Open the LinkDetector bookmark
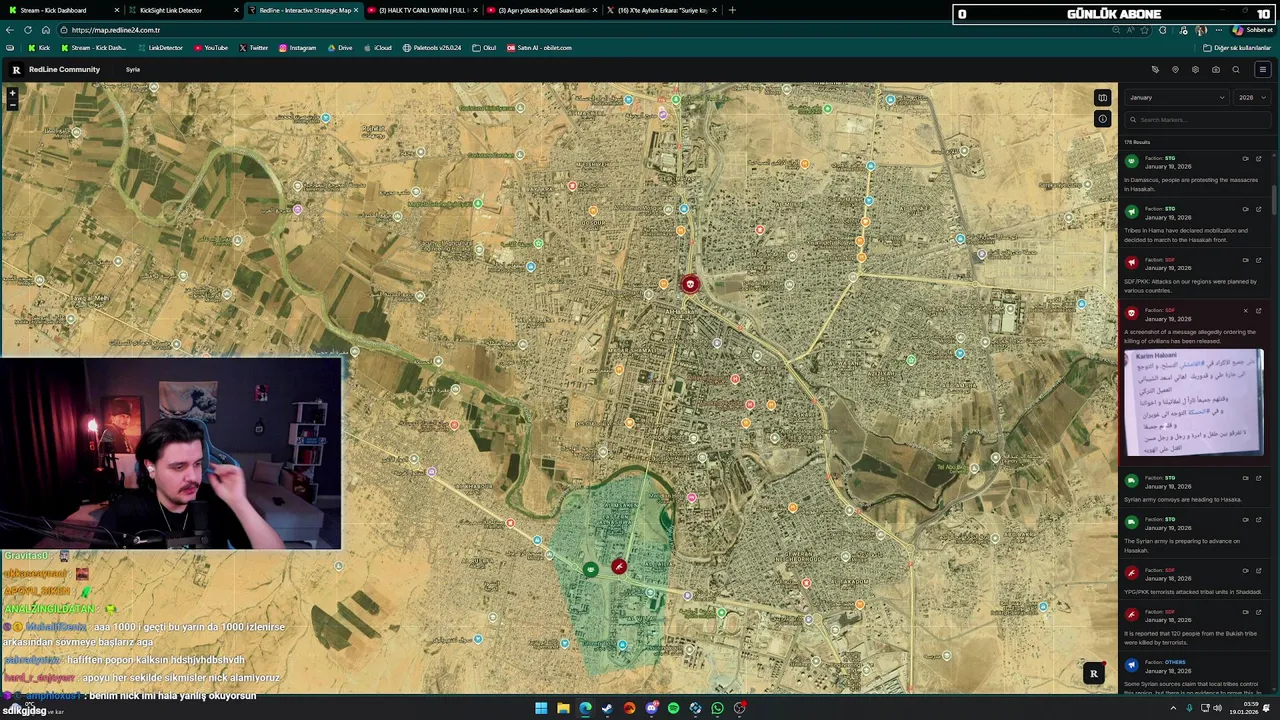 point(161,48)
